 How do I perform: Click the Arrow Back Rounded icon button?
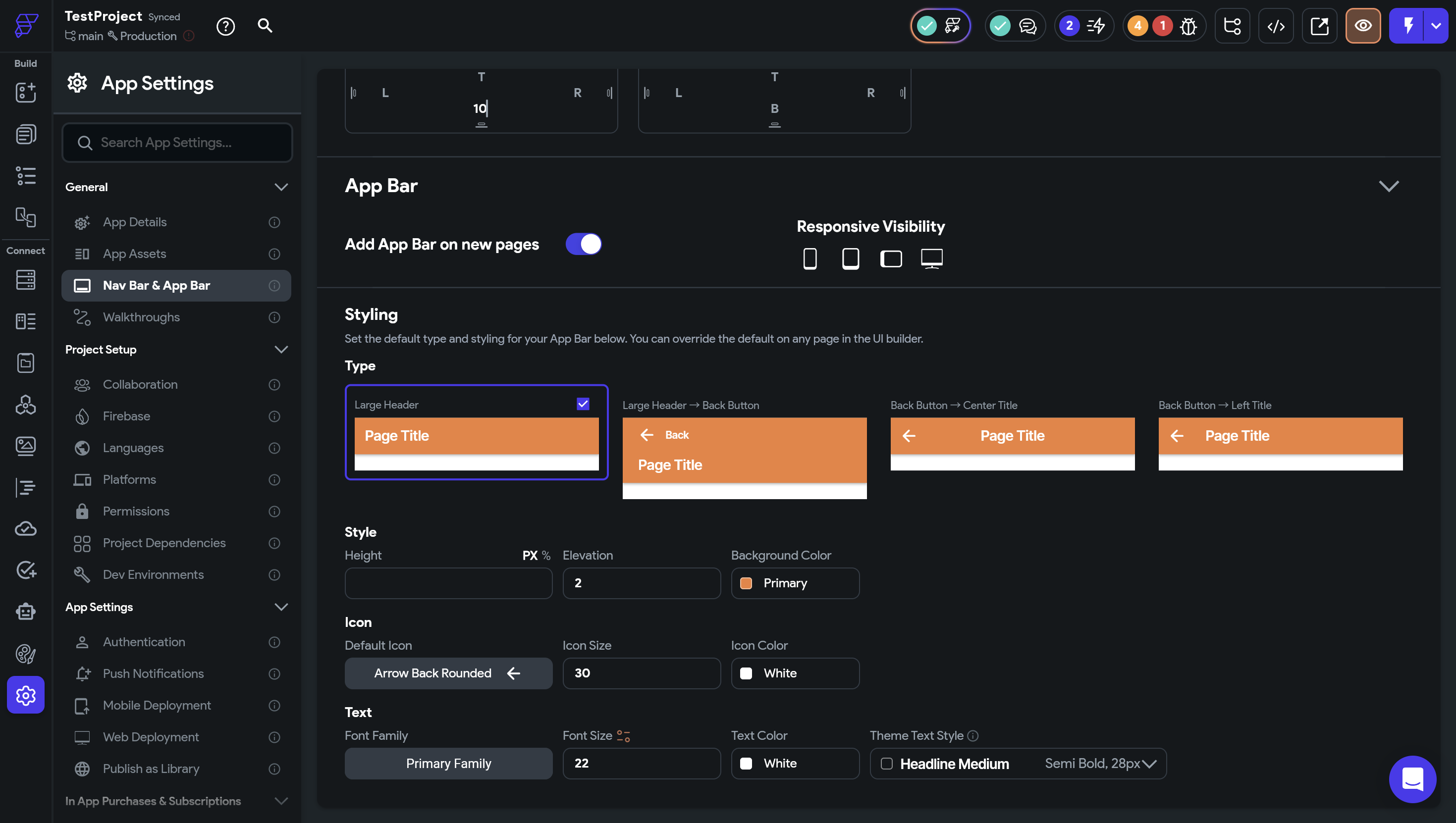point(448,673)
